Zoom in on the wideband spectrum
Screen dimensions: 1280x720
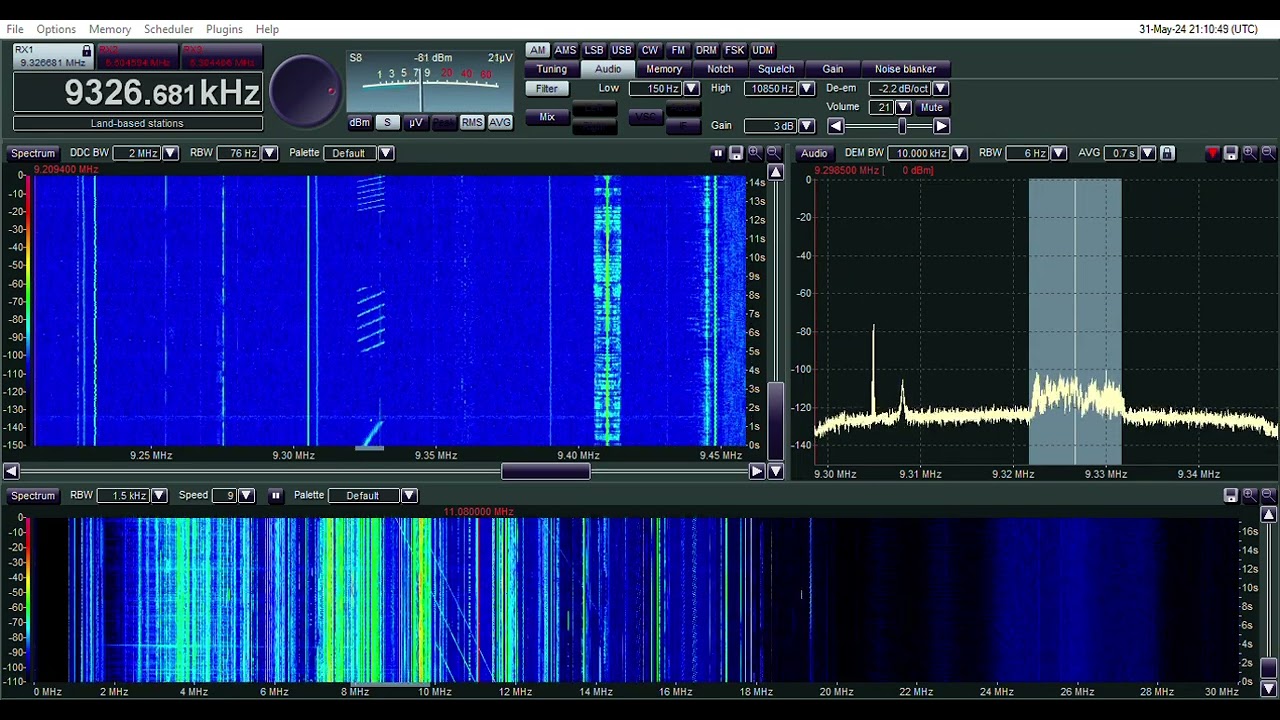[x=1250, y=495]
